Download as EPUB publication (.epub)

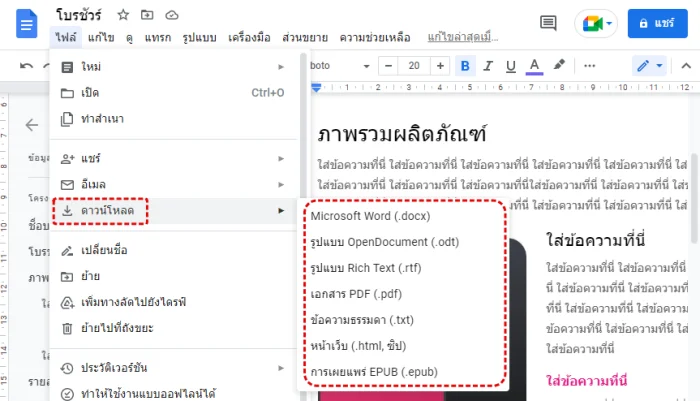click(x=403, y=372)
